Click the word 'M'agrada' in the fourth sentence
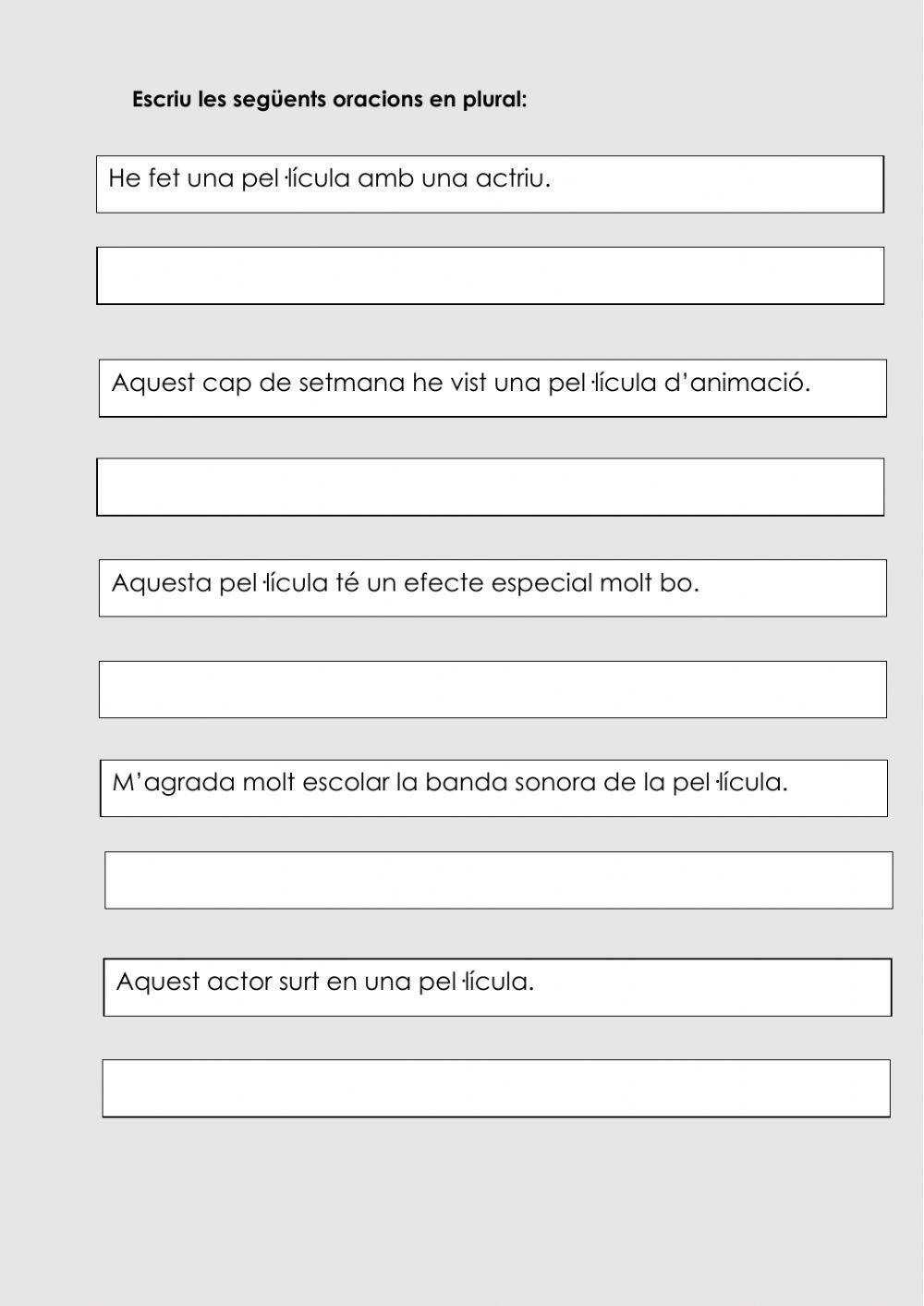 tap(174, 783)
